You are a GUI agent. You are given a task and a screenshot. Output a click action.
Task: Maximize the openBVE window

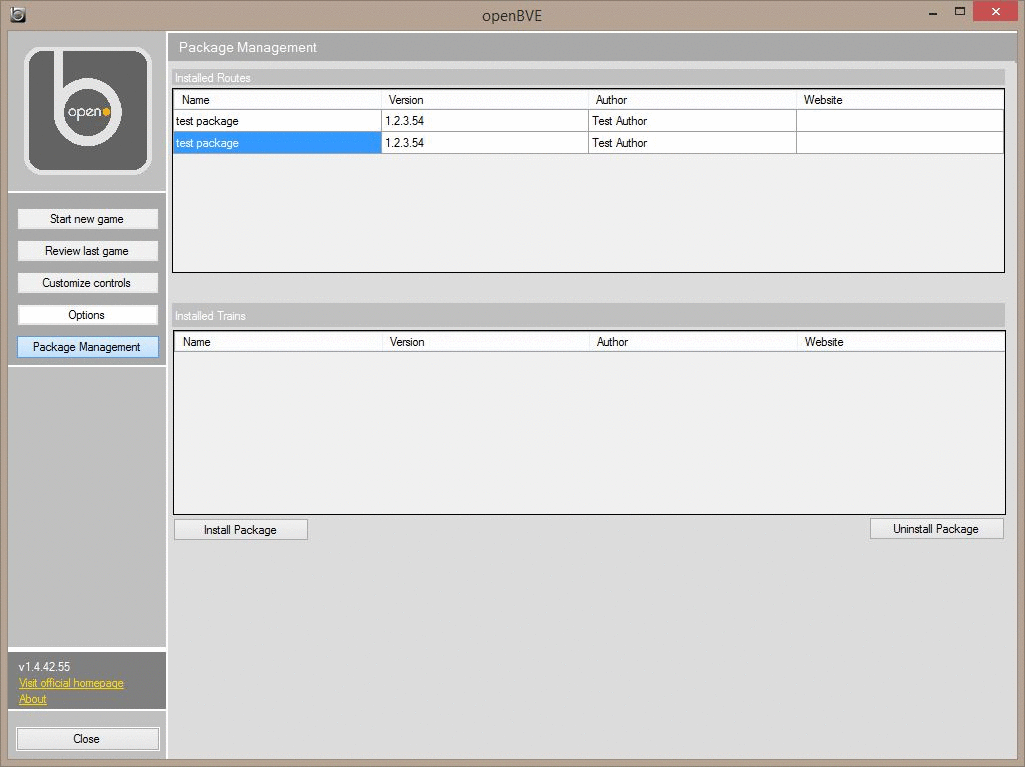tap(960, 12)
